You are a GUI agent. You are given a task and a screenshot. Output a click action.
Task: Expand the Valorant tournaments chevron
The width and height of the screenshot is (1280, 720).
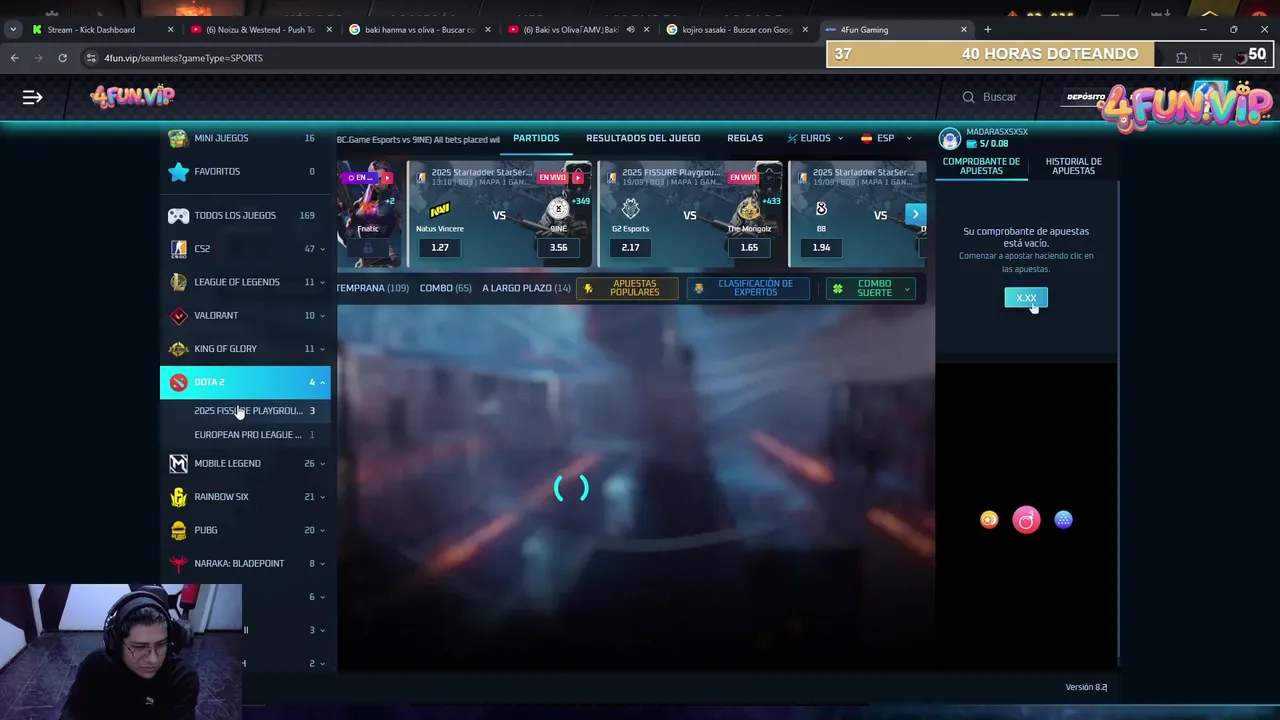(x=322, y=316)
